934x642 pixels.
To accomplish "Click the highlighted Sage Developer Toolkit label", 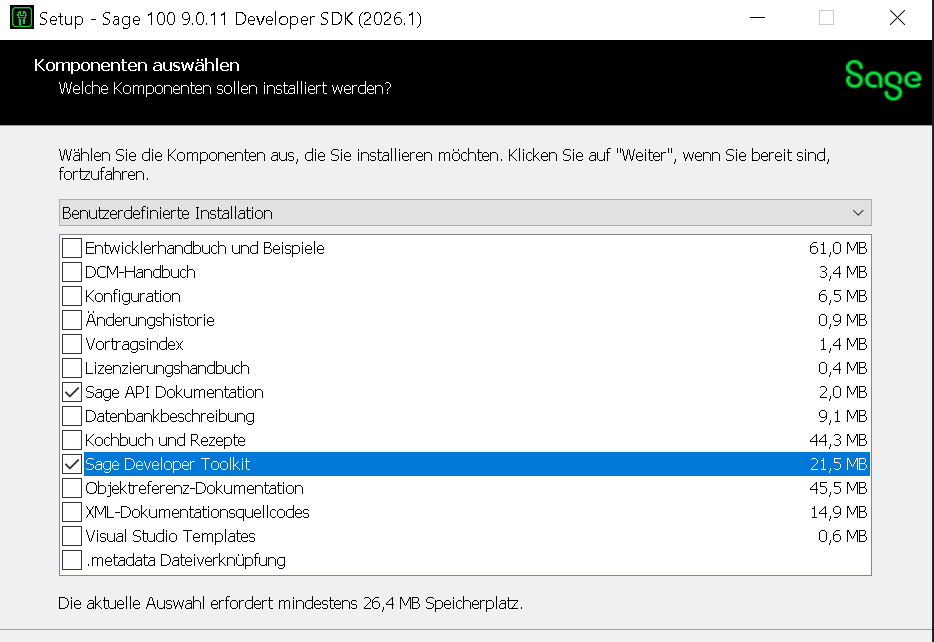I will pos(167,465).
